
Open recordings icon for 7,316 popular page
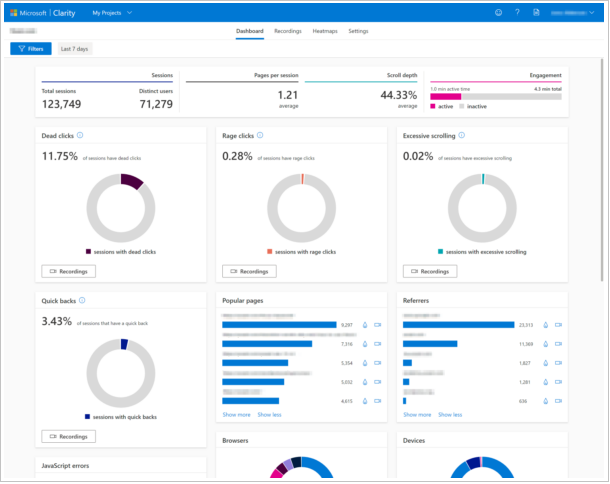coord(377,344)
